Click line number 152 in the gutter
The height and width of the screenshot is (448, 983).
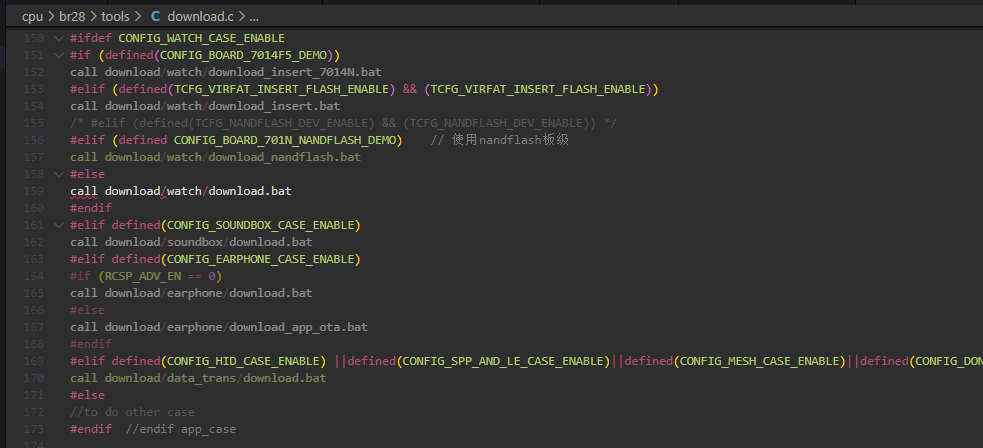click(x=33, y=72)
